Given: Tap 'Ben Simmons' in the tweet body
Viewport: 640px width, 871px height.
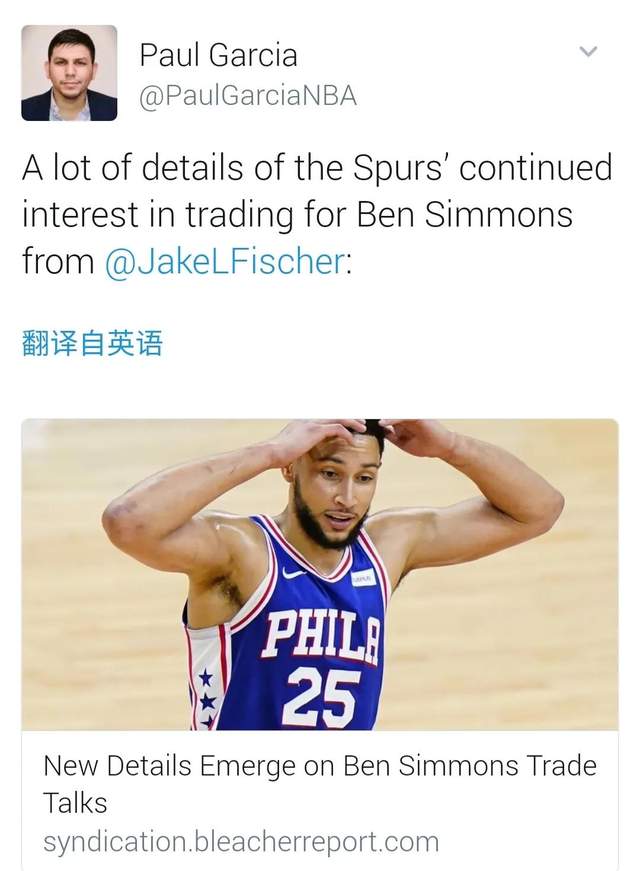Looking at the screenshot, I should [x=464, y=214].
